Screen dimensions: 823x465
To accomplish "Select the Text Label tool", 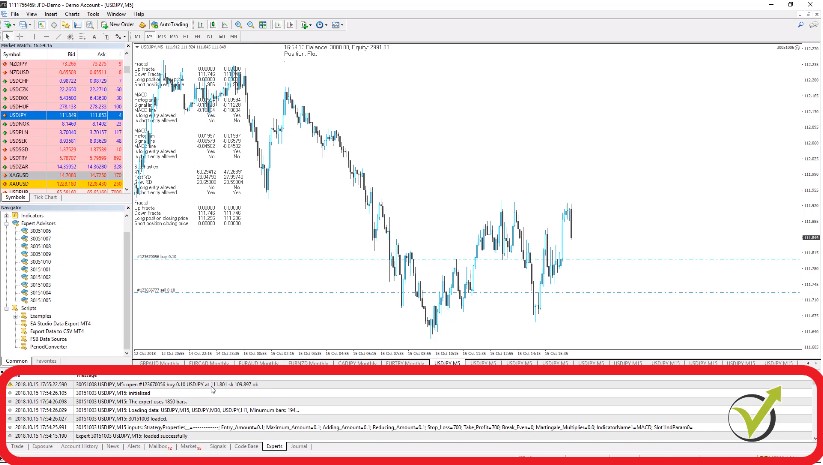I will [x=107, y=37].
